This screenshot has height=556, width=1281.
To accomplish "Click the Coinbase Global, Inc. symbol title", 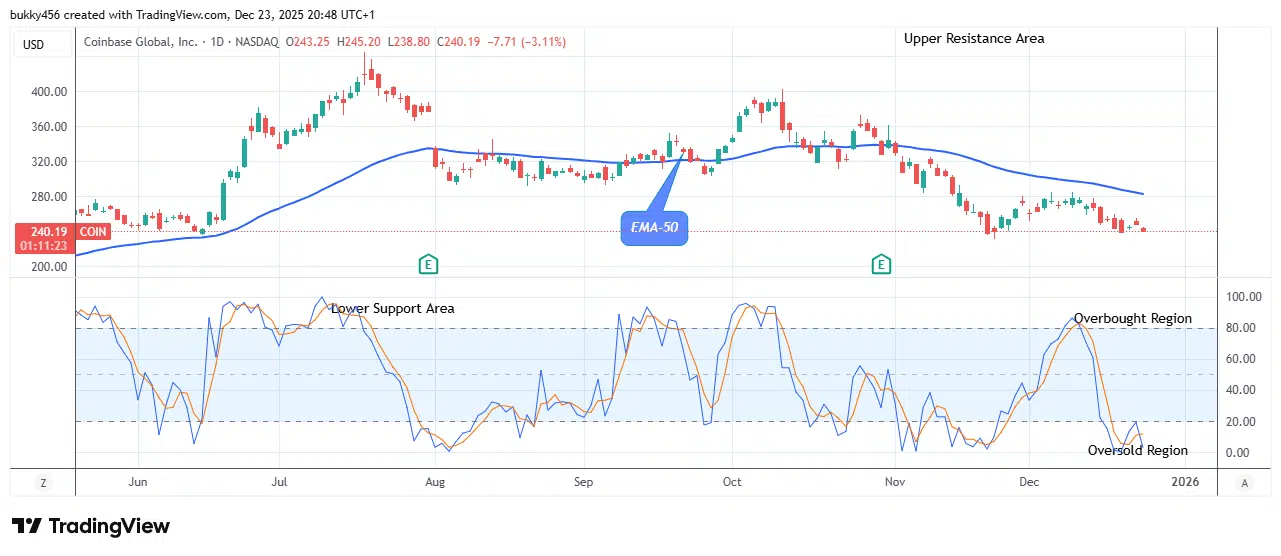I will (141, 42).
